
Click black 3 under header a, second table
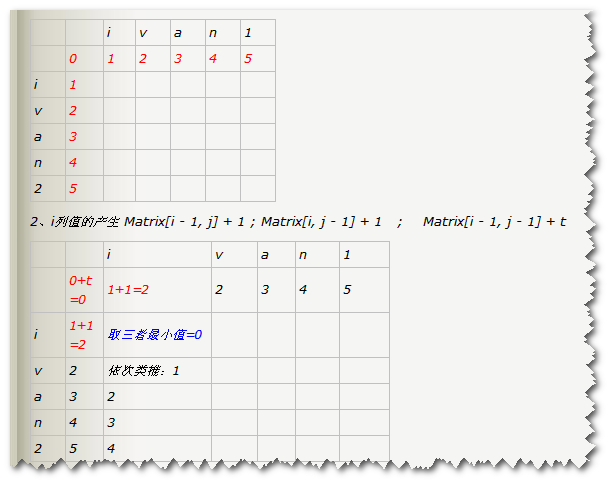point(265,290)
